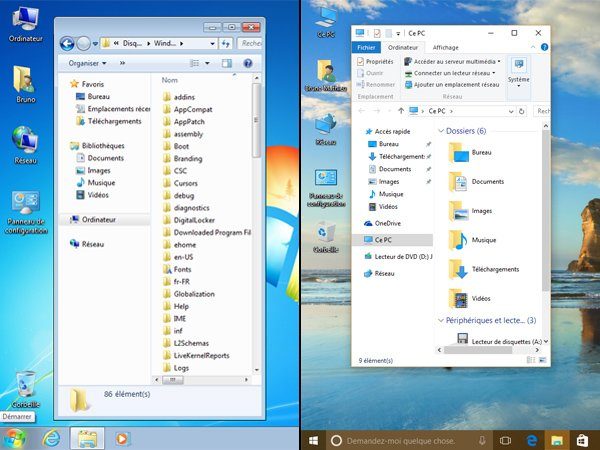600x450 pixels.
Task: Open the Organiser dropdown menu
Action: pyautogui.click(x=87, y=63)
